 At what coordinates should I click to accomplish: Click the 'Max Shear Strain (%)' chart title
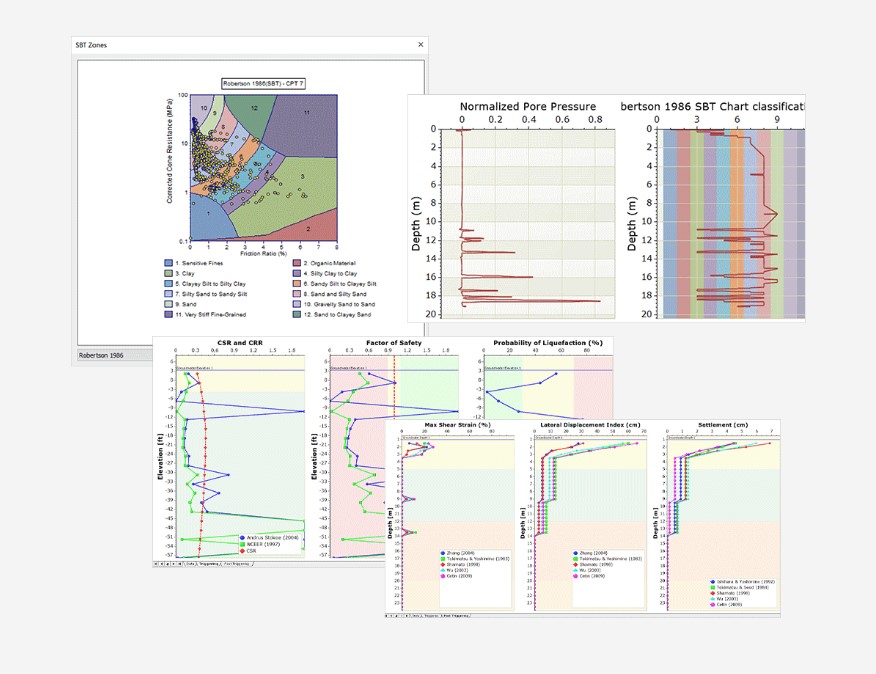[458, 425]
